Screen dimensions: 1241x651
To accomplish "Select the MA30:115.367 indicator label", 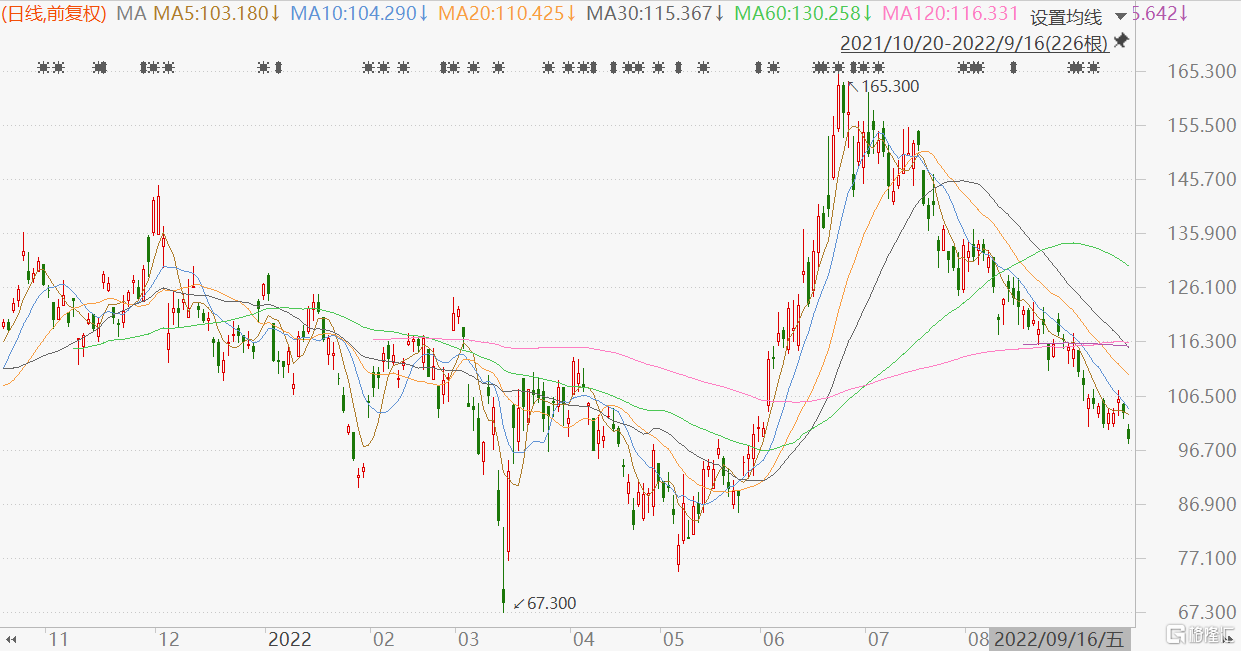I will (655, 14).
